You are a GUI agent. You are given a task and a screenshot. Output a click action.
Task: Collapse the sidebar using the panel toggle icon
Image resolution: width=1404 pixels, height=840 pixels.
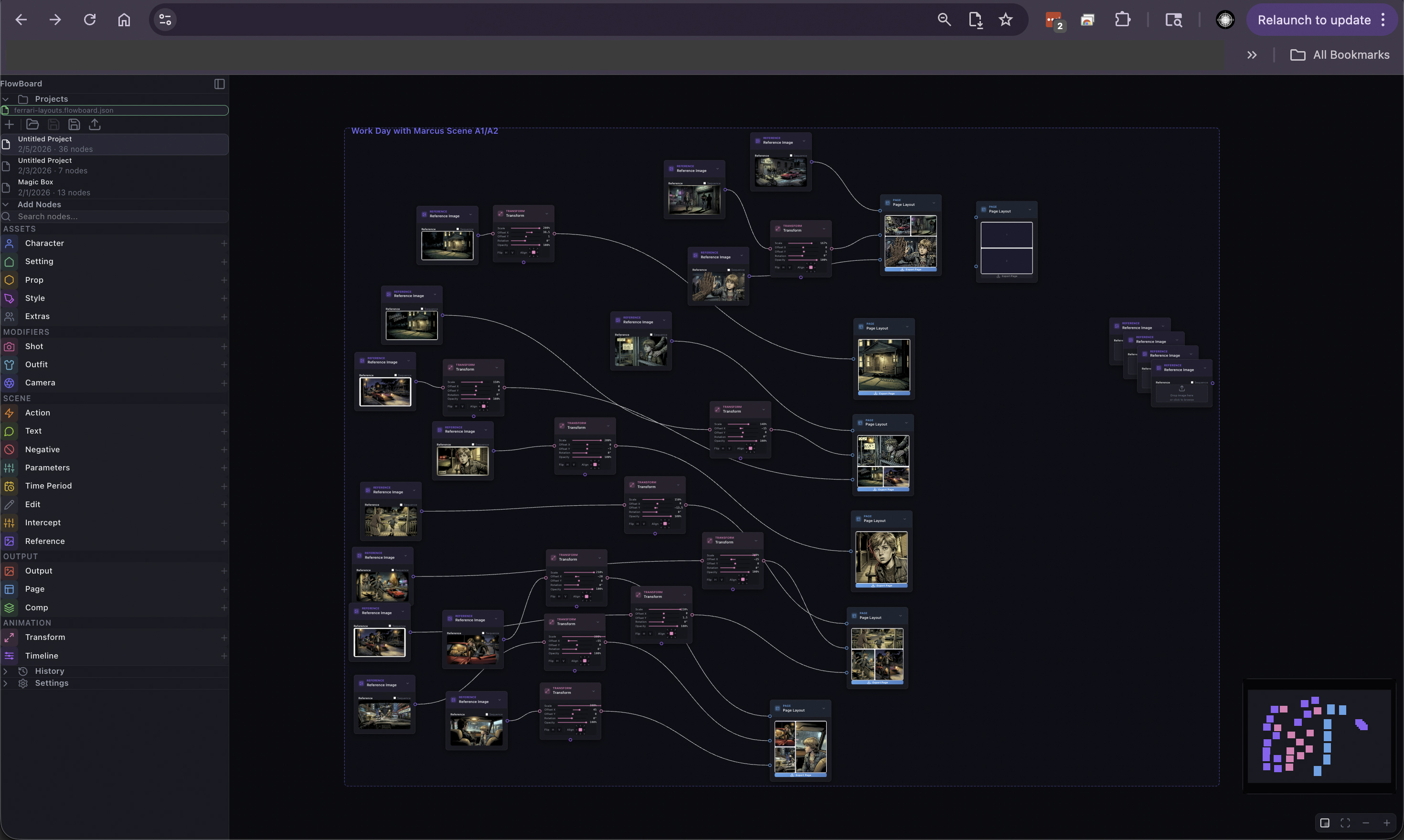tap(220, 84)
